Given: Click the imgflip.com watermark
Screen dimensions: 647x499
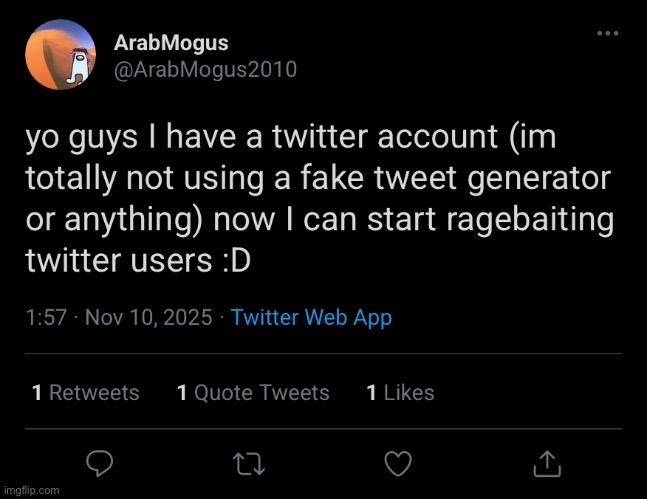Looking at the screenshot, I should [x=31, y=490].
